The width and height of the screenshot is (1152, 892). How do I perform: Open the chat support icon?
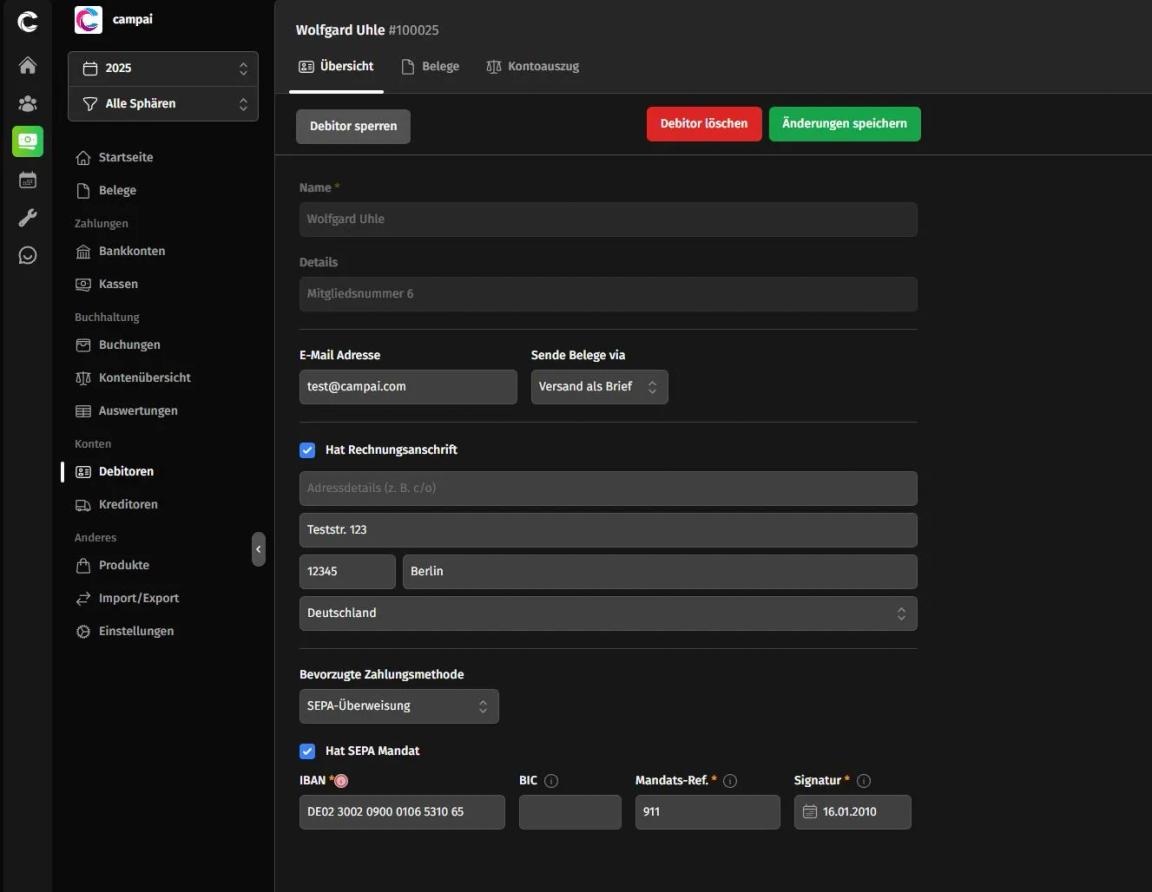27,256
